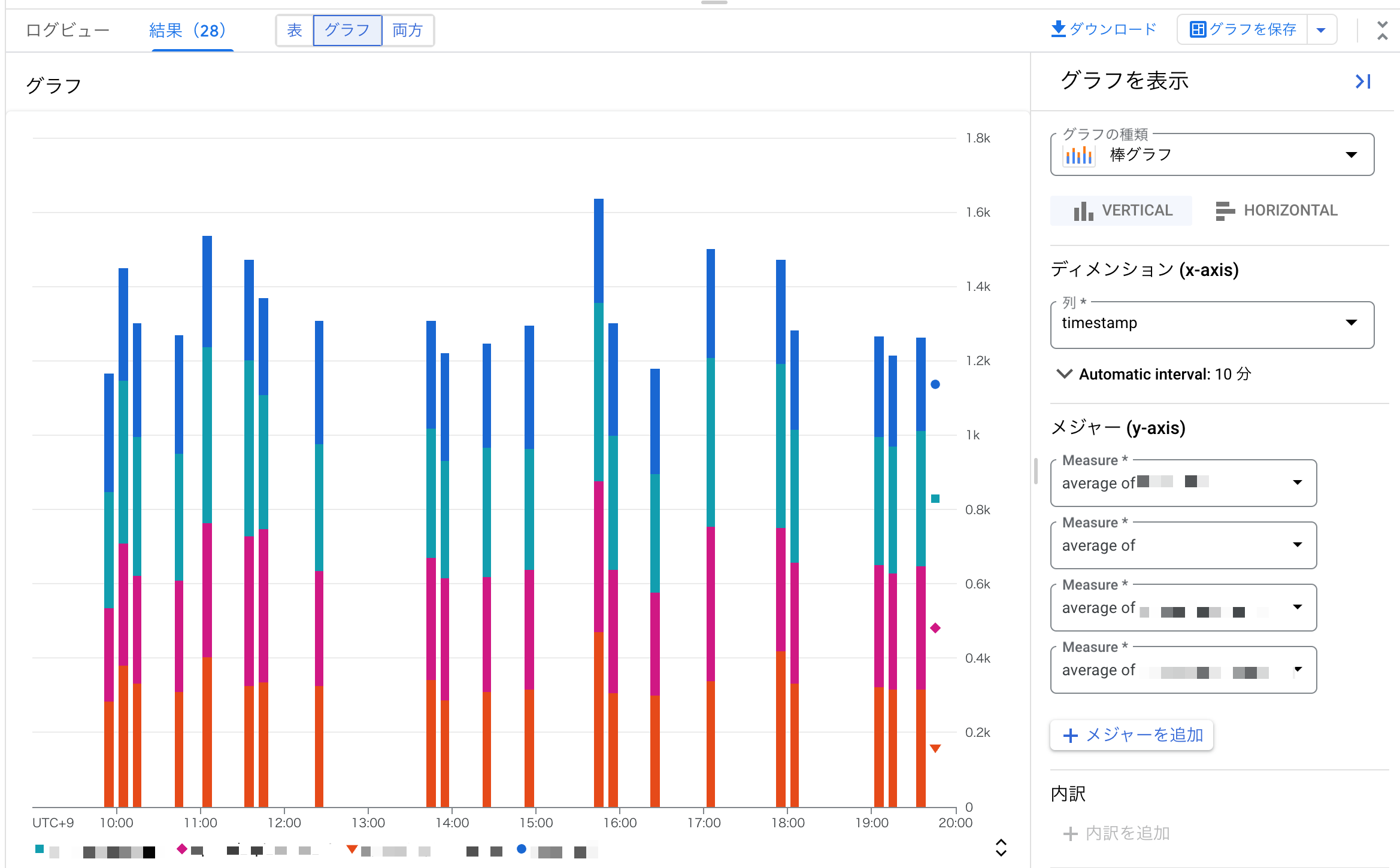
Task: Click the collapse results pane icon
Action: (1382, 30)
